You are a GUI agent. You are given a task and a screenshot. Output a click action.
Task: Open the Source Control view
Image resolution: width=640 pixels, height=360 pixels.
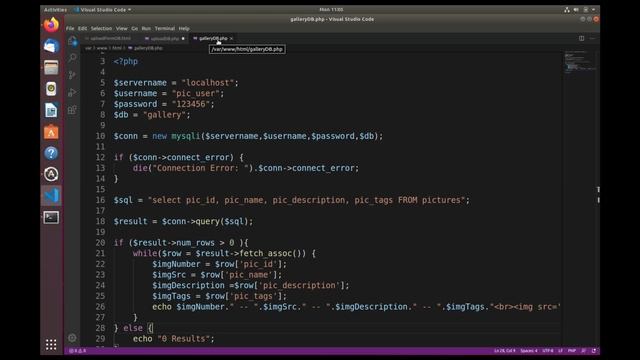[x=72, y=75]
